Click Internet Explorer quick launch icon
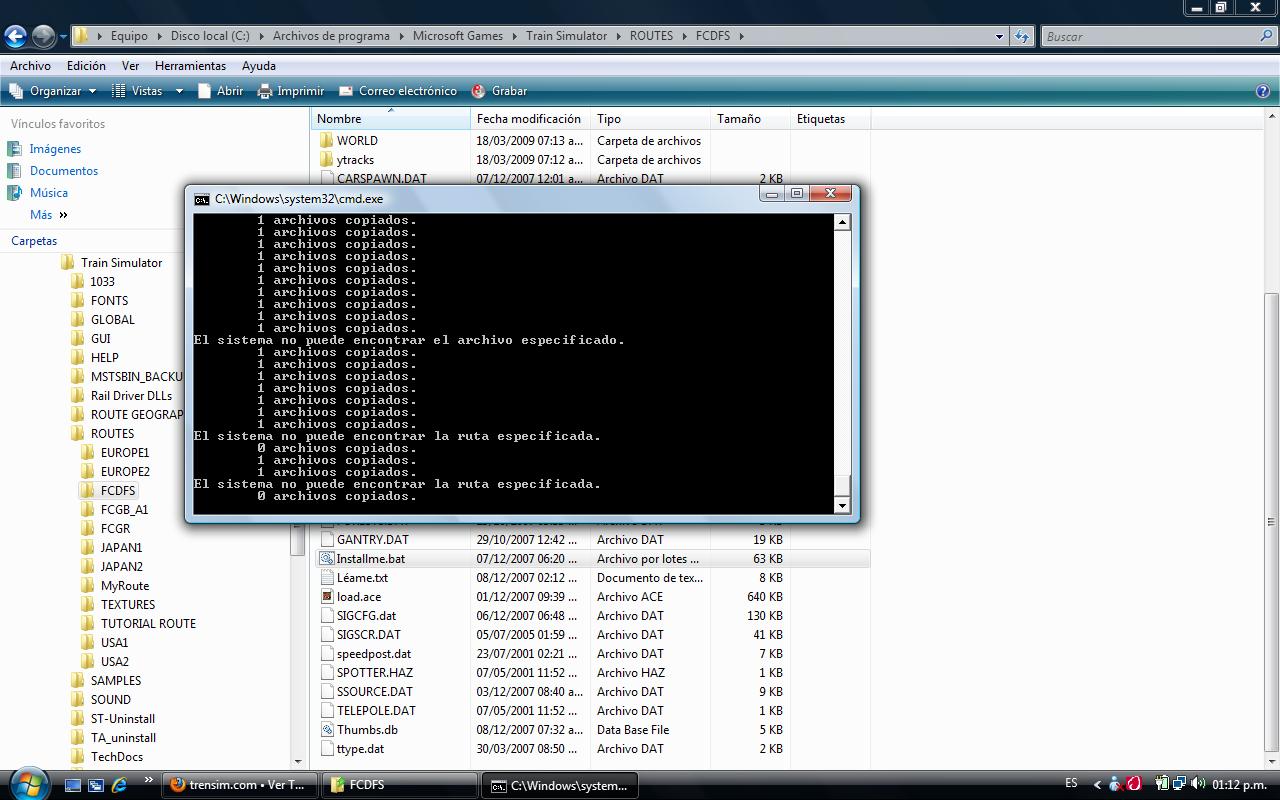The image size is (1280, 800). [119, 785]
